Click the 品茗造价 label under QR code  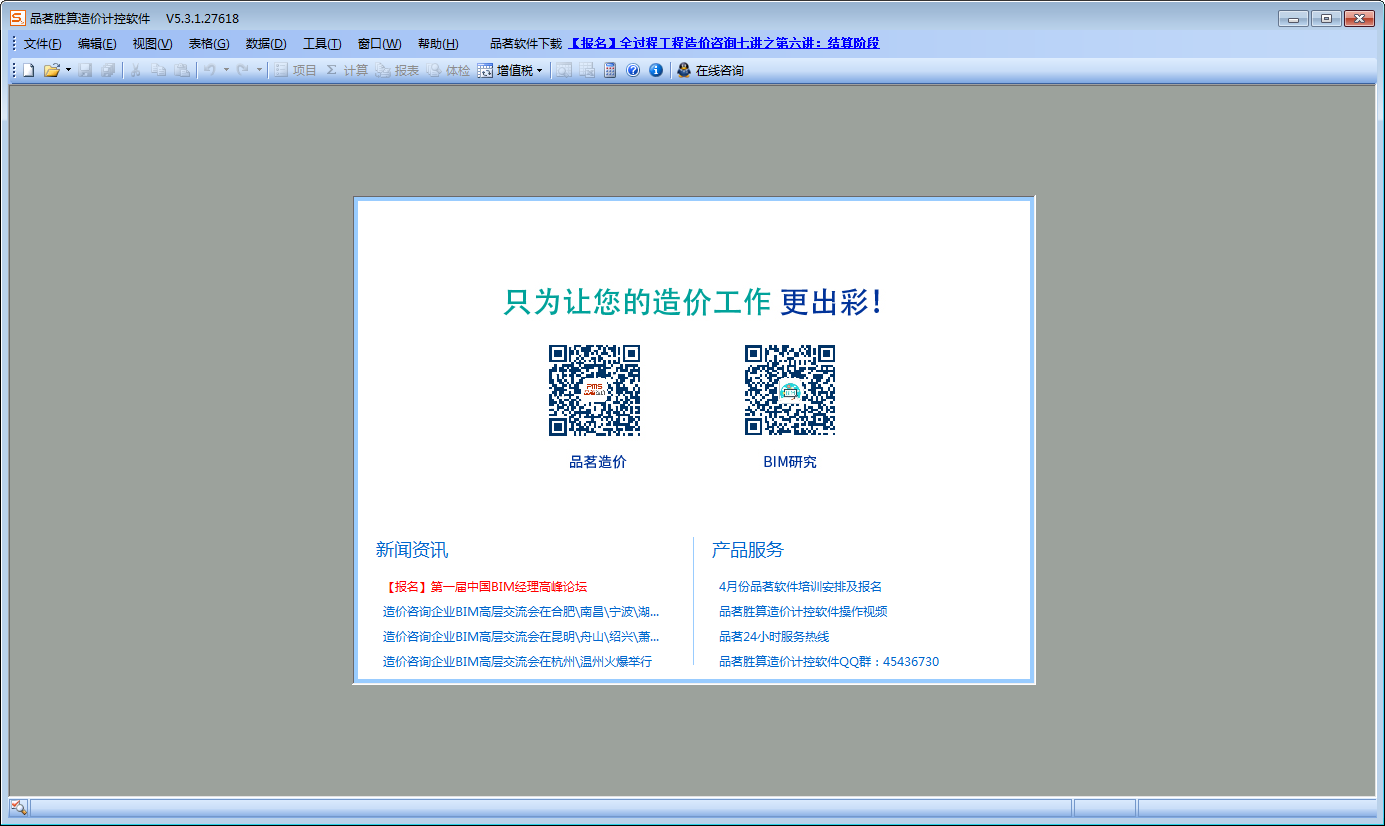pos(598,462)
